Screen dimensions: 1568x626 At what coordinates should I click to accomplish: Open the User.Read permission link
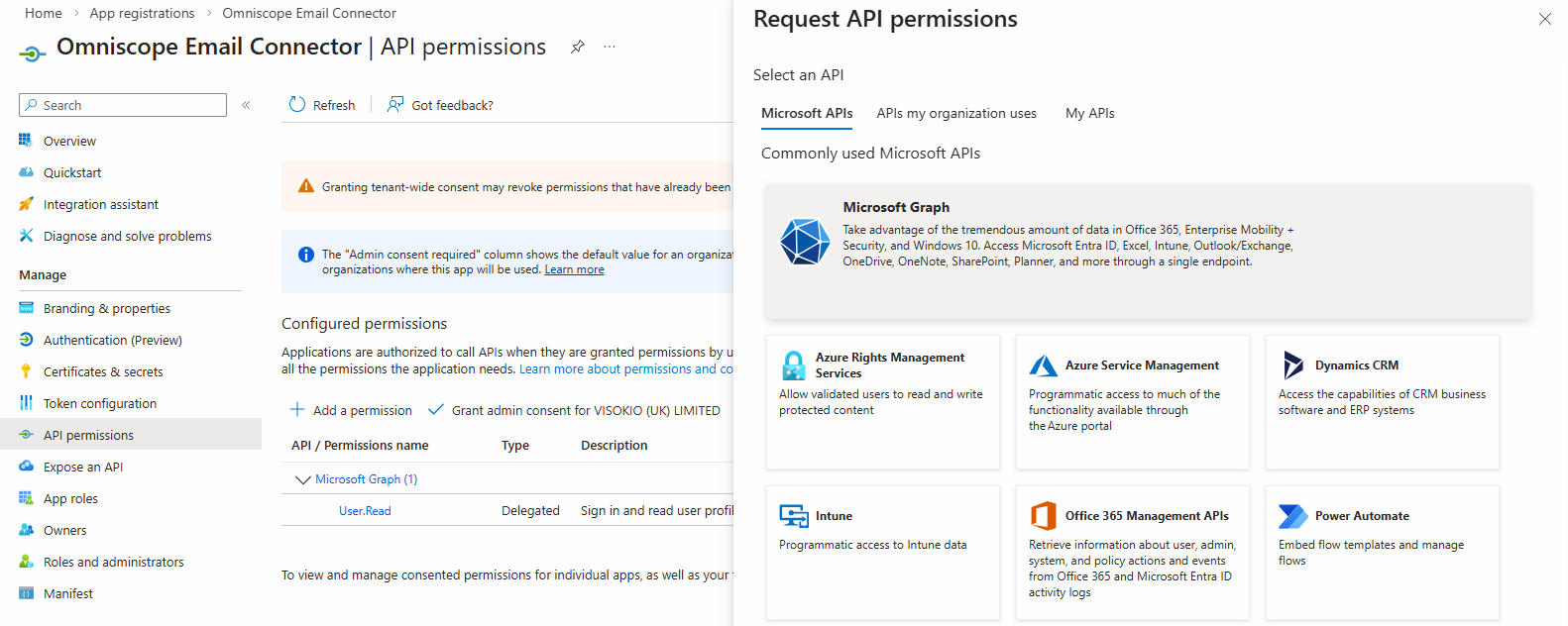pos(365,511)
